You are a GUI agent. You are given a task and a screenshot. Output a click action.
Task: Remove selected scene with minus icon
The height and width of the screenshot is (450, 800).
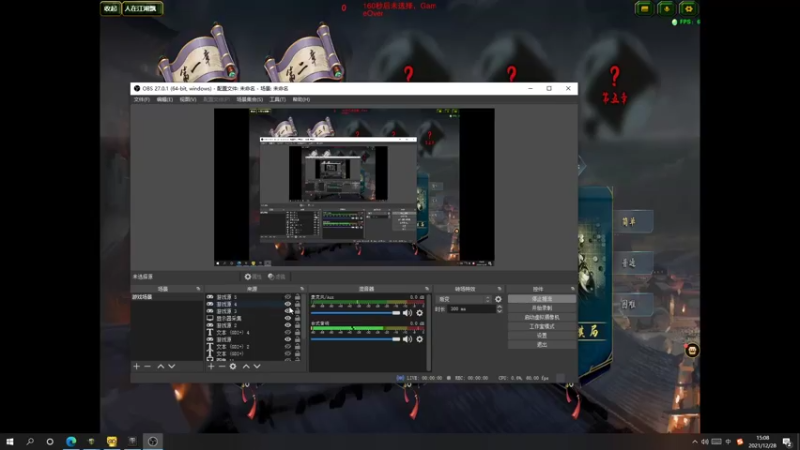(147, 366)
